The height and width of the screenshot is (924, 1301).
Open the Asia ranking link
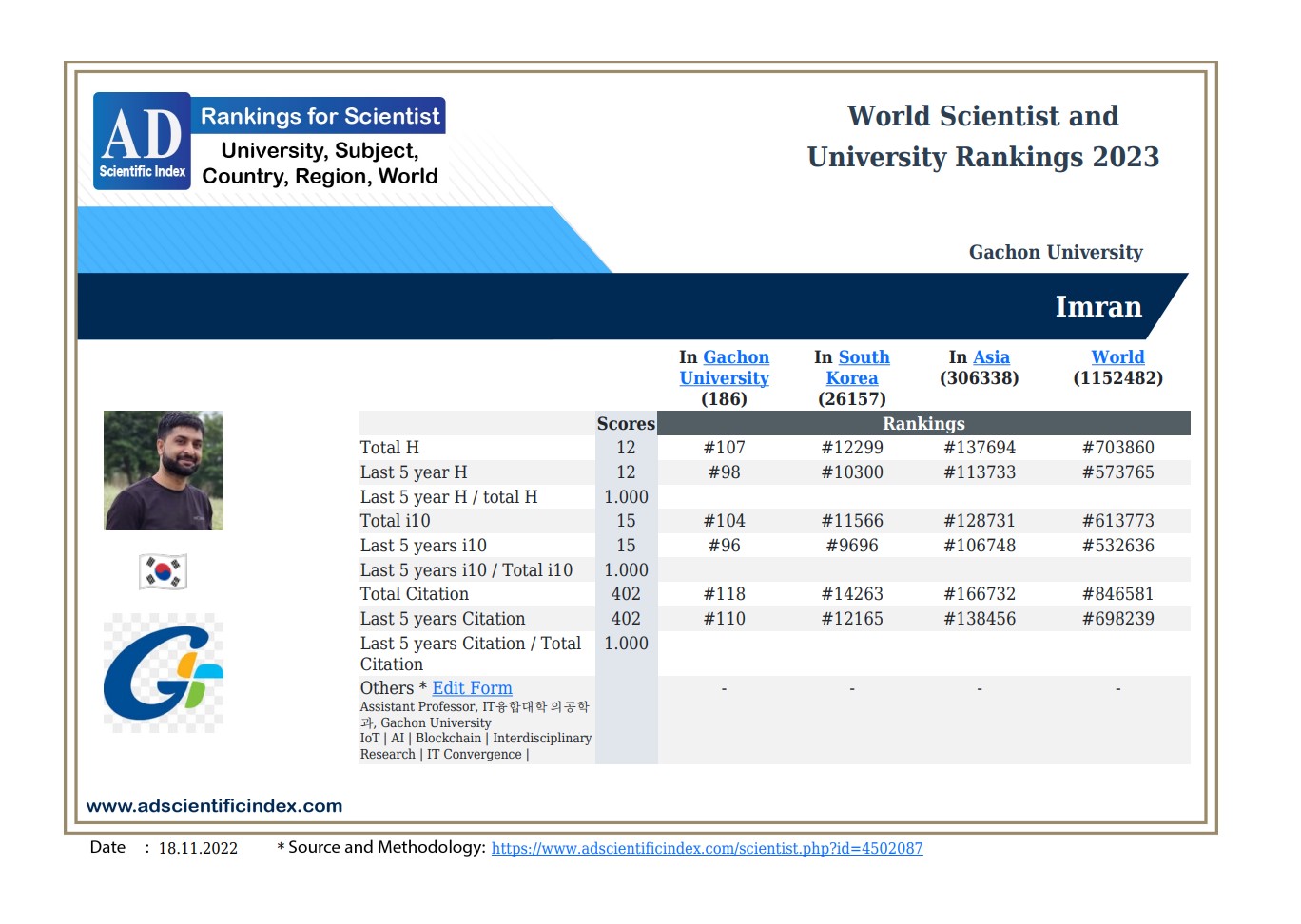pyautogui.click(x=991, y=357)
